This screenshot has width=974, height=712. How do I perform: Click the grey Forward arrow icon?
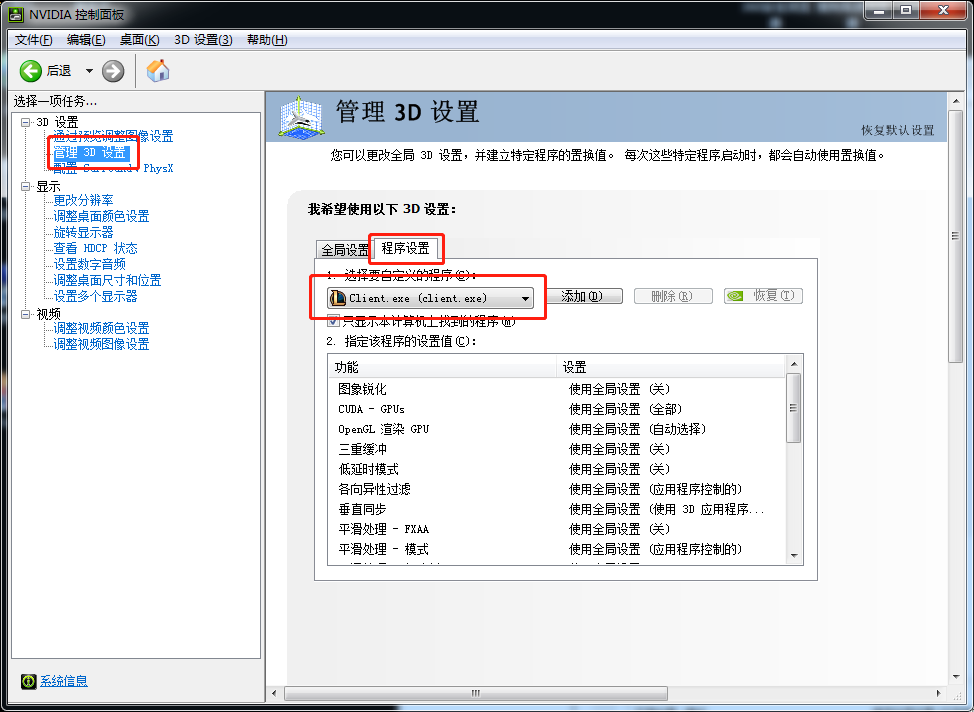click(x=113, y=71)
